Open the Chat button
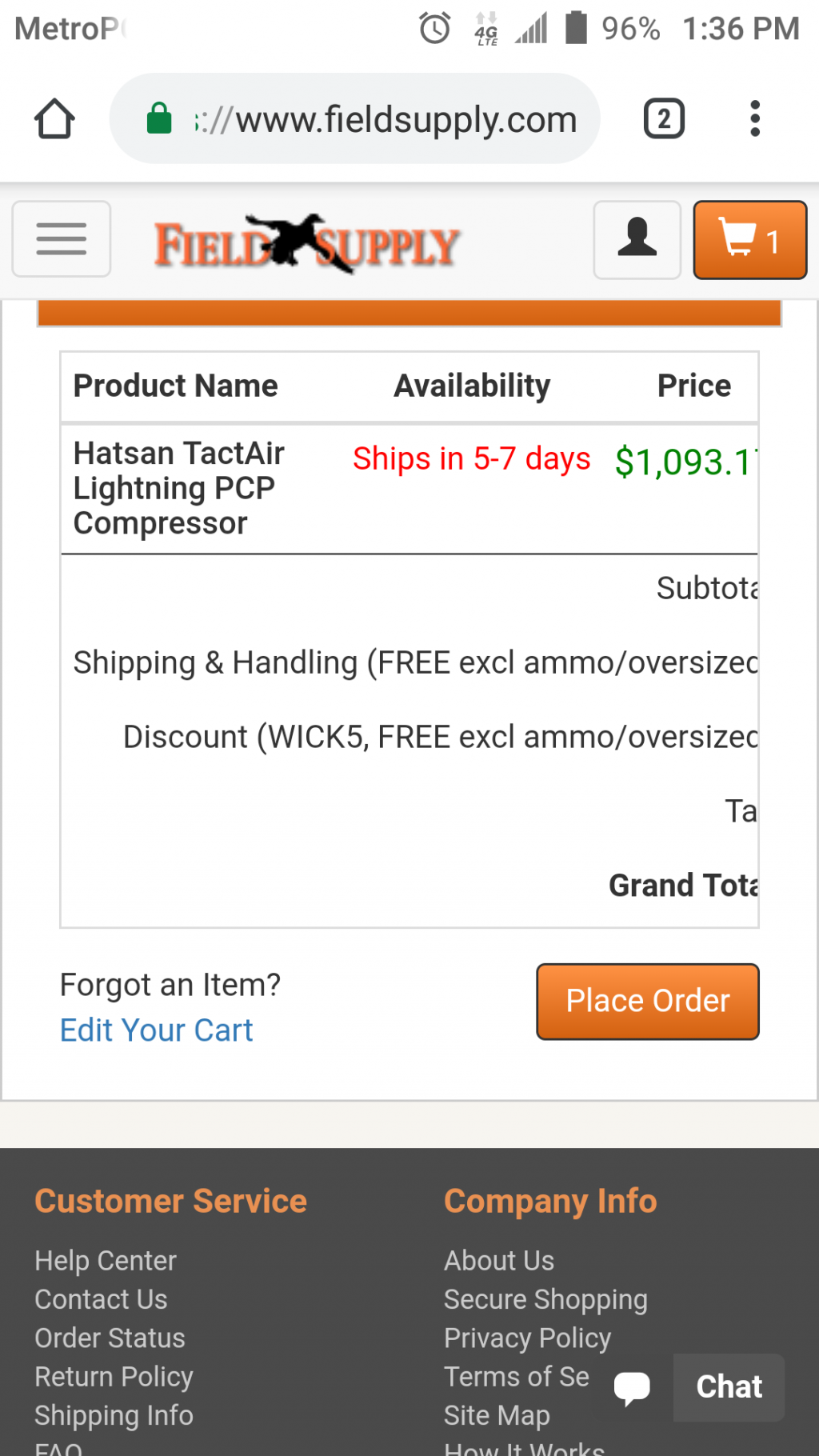This screenshot has height=1456, width=819. 729,1386
